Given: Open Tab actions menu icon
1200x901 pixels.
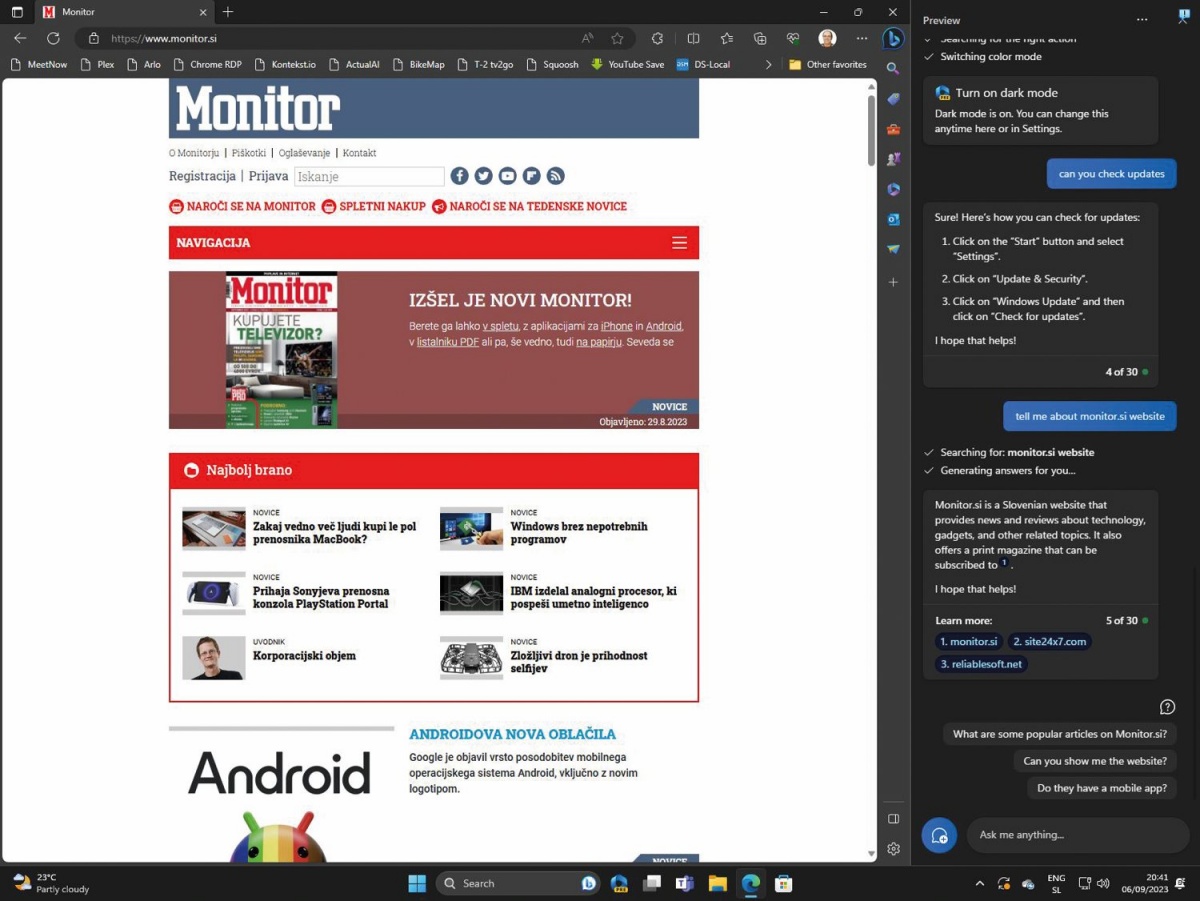Looking at the screenshot, I should [x=17, y=12].
